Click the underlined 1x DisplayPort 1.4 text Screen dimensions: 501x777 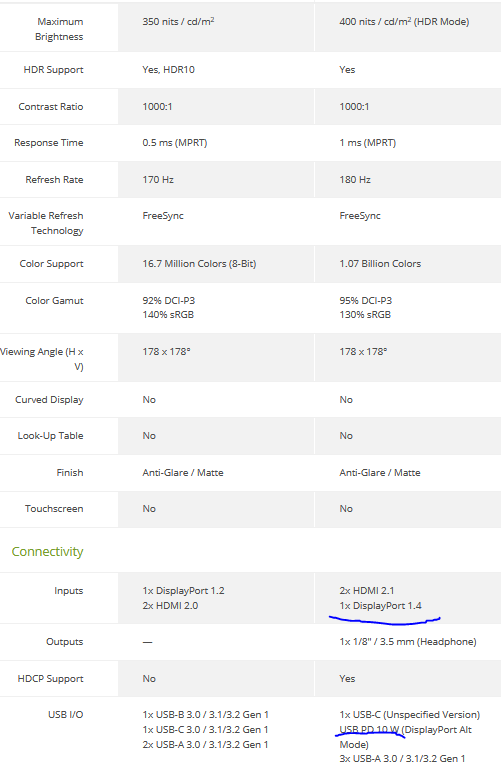(381, 606)
